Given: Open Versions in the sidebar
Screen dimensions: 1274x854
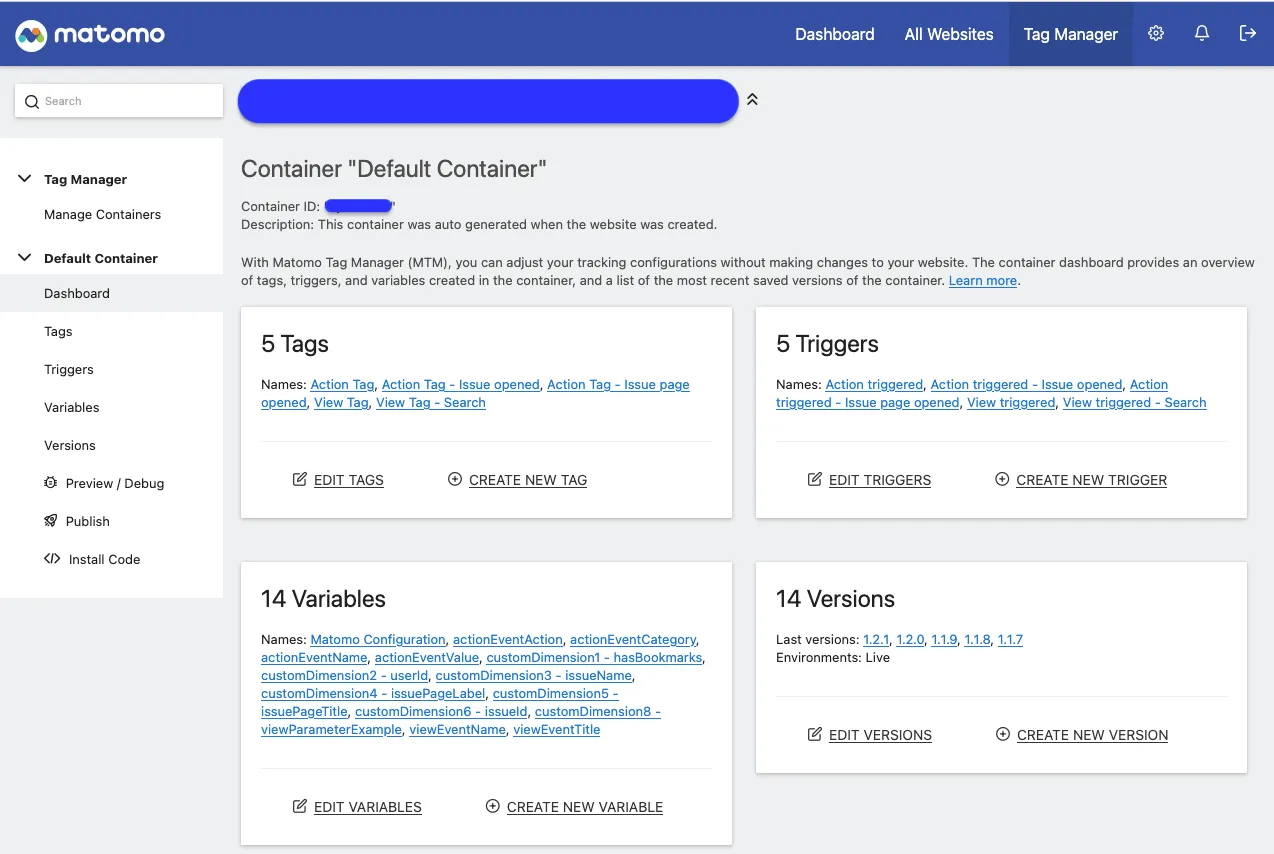Looking at the screenshot, I should coord(70,445).
